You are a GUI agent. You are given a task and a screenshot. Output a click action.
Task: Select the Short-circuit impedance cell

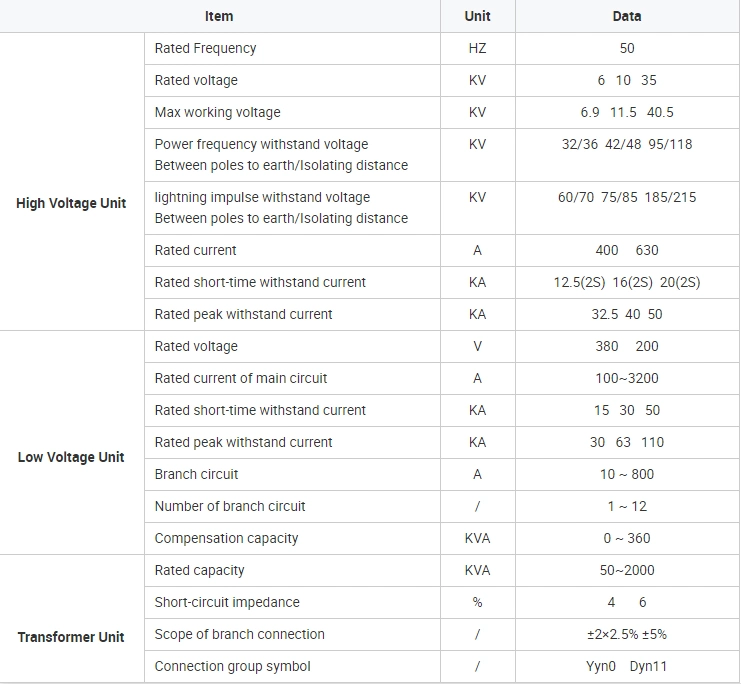pyautogui.click(x=293, y=602)
